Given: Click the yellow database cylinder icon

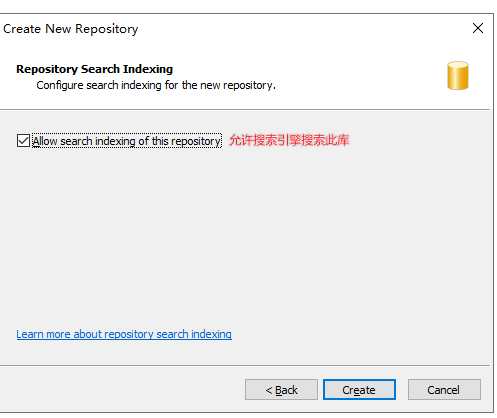Looking at the screenshot, I should tap(458, 76).
